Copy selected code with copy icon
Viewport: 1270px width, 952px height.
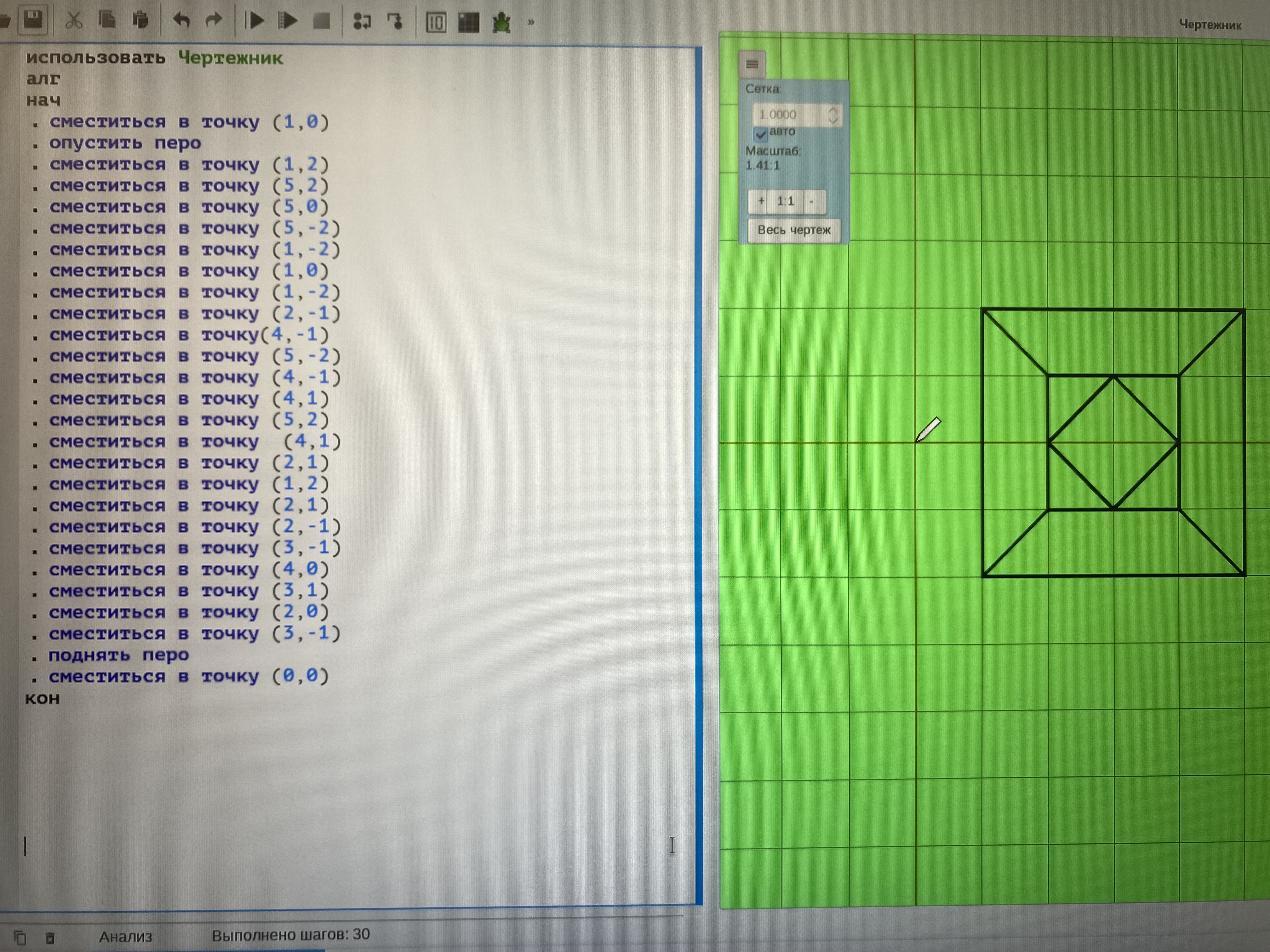pos(107,21)
